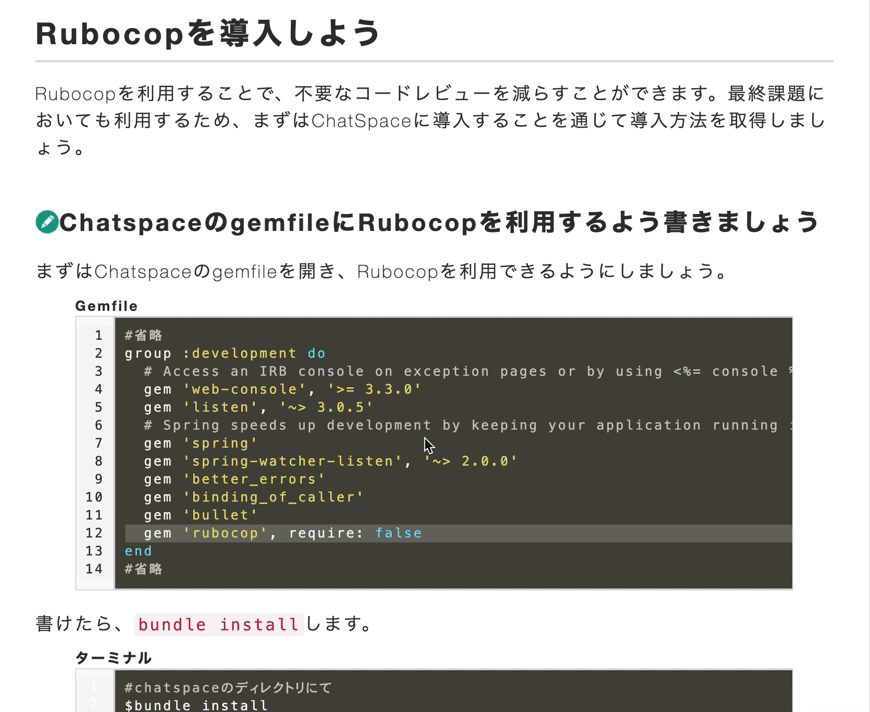Click the line gem 'bullet'
Screen dimensions: 870x712
click(200, 515)
